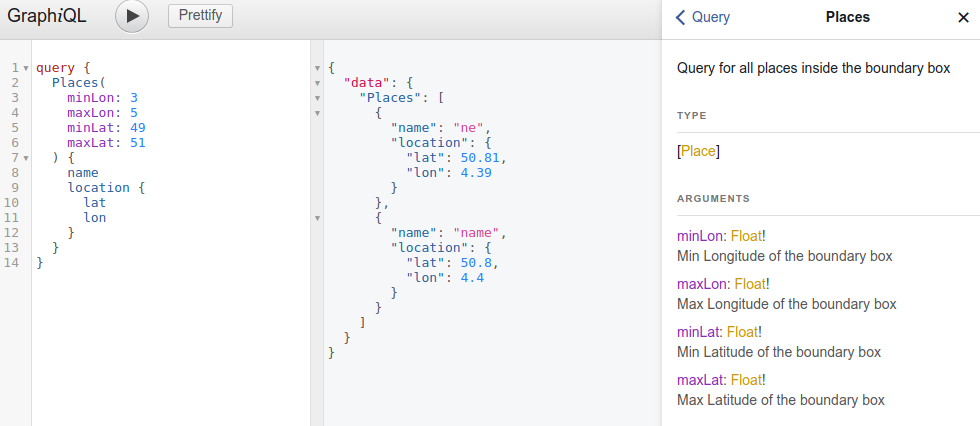Click the maxLon argument in docs
Viewport: 980px width, 426px height.
pos(702,284)
